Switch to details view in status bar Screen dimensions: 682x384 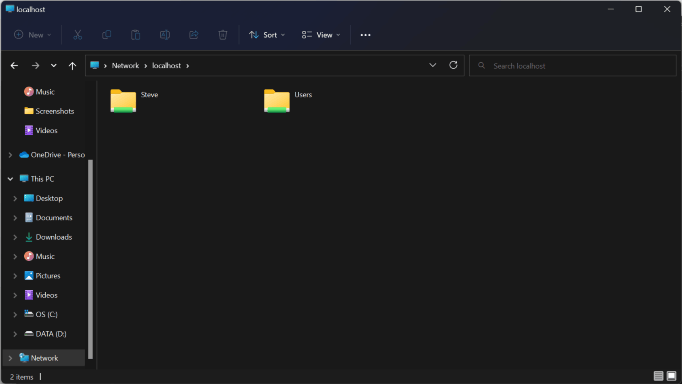(x=659, y=376)
